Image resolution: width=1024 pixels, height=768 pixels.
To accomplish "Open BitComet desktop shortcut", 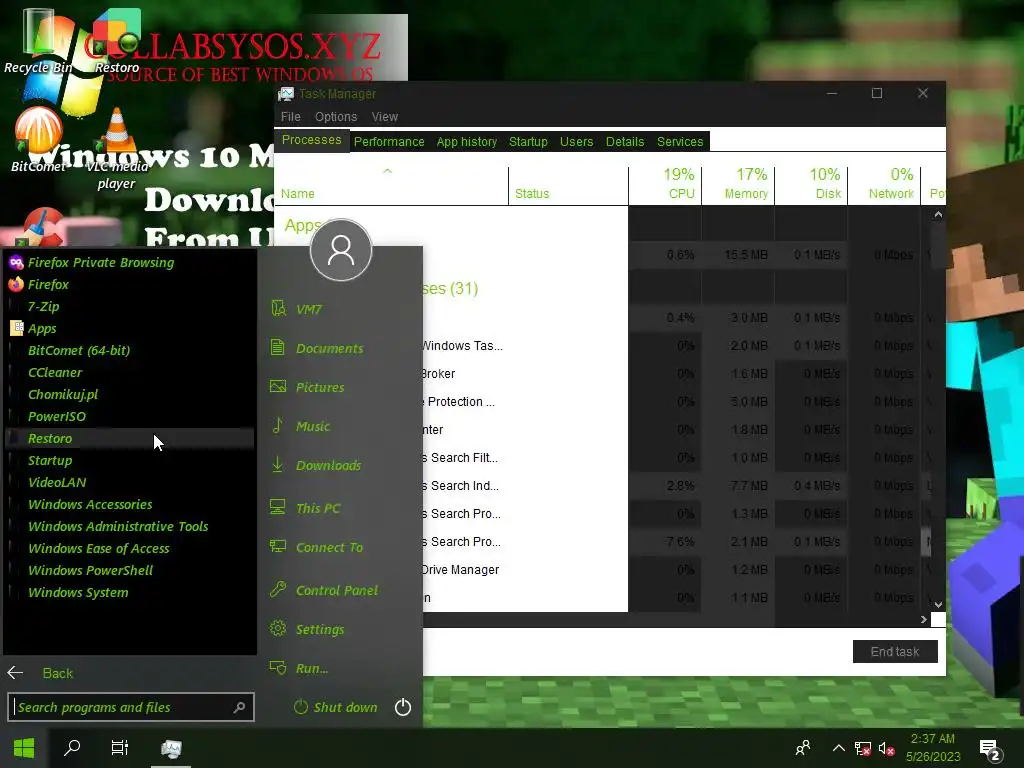I will point(39,140).
